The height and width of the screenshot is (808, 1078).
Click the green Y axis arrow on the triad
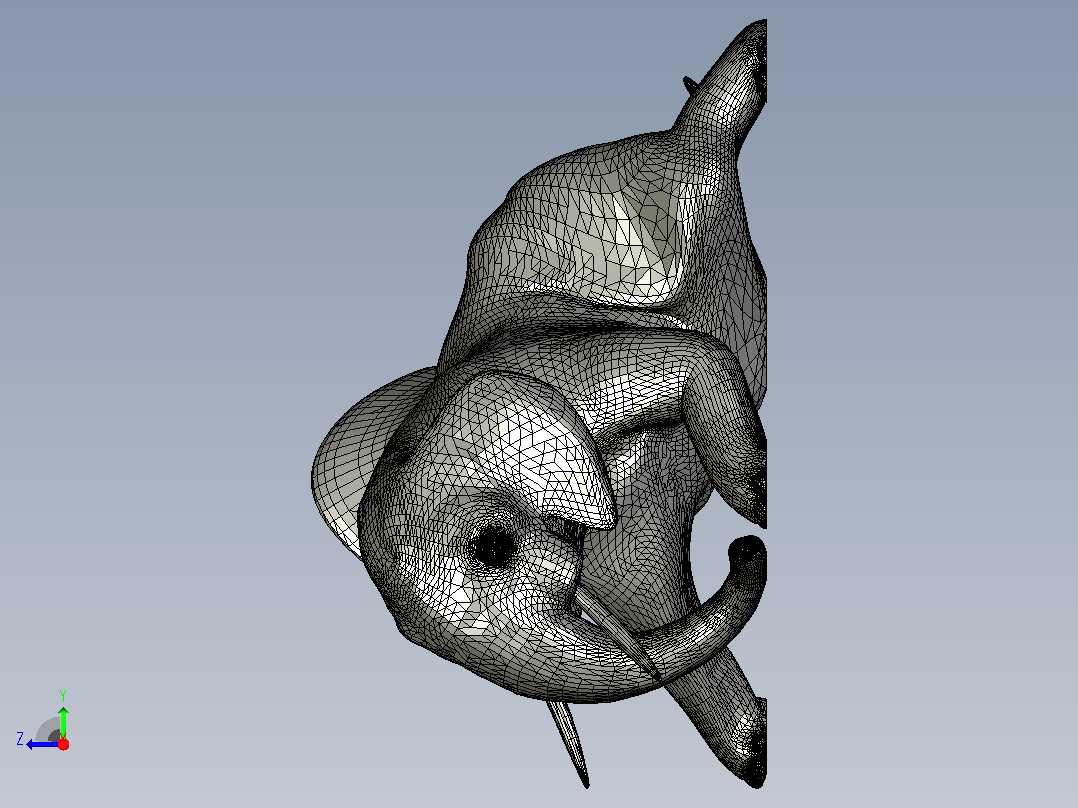pos(63,722)
